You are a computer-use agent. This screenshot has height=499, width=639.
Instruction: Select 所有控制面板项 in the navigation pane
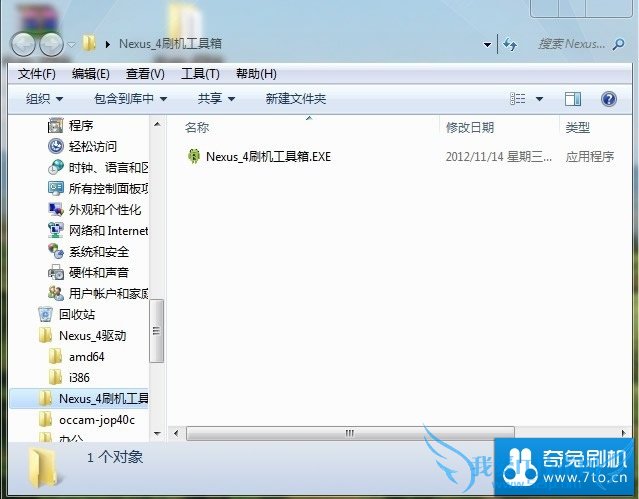point(108,189)
